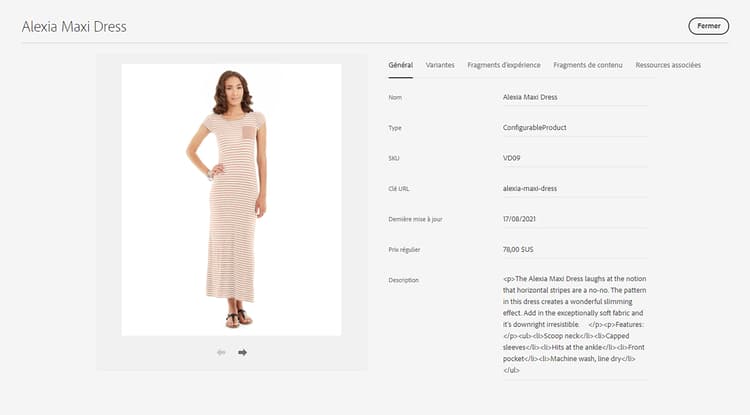Viewport: 750px width, 415px height.
Task: Click the date value 17/08/2021
Action: tap(519, 219)
